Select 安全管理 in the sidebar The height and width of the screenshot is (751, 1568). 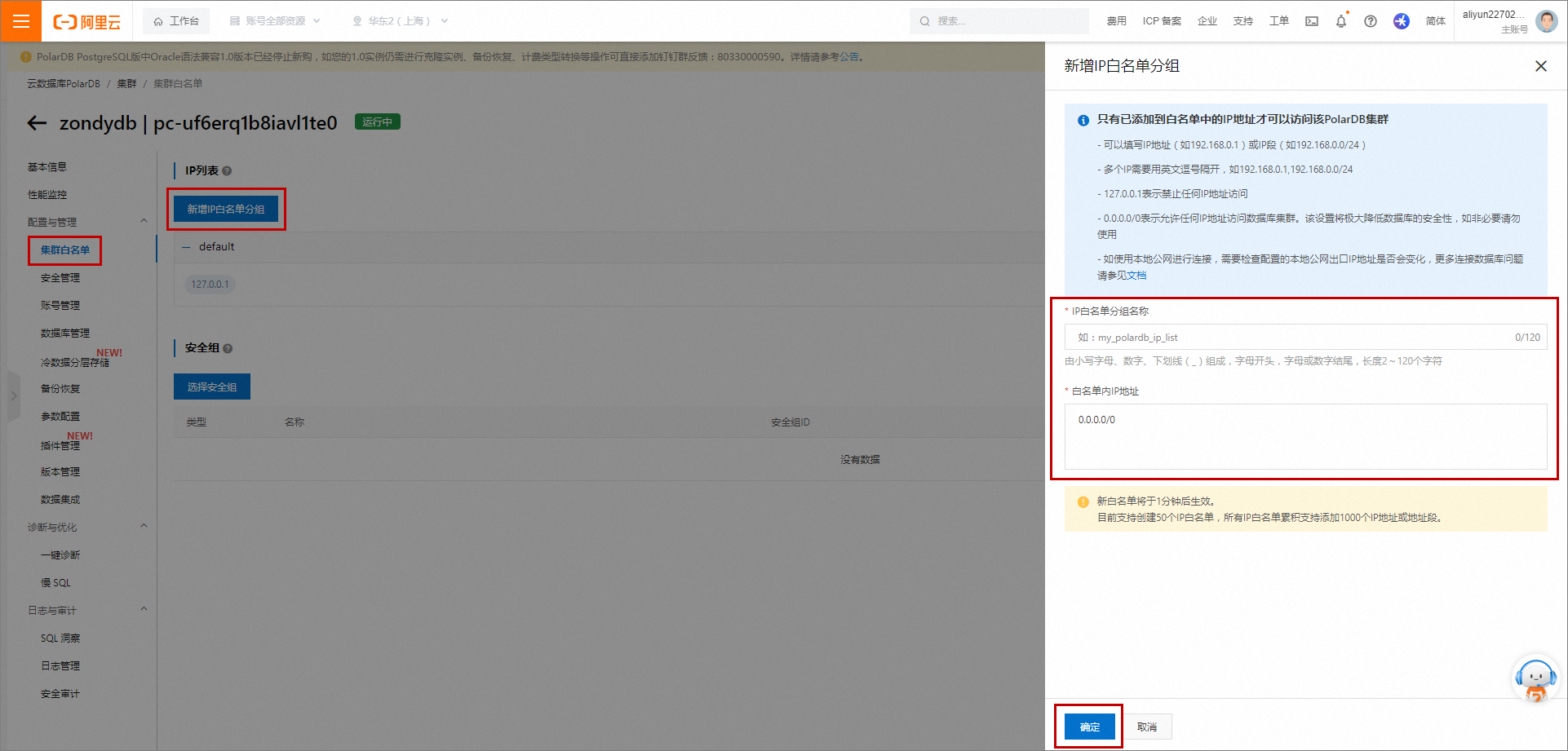(x=60, y=278)
